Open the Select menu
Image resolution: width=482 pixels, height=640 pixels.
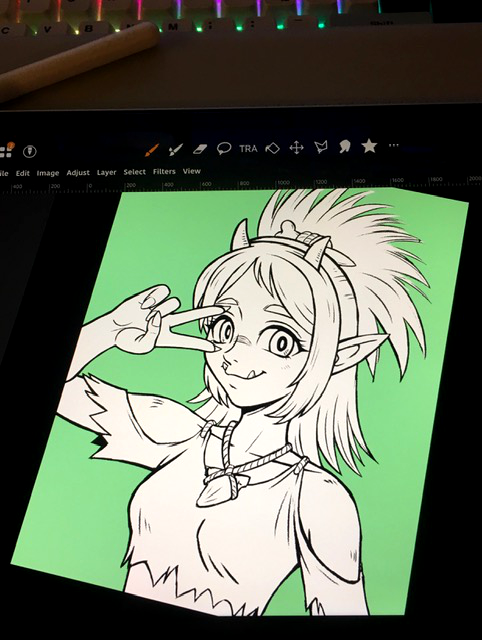pos(134,172)
